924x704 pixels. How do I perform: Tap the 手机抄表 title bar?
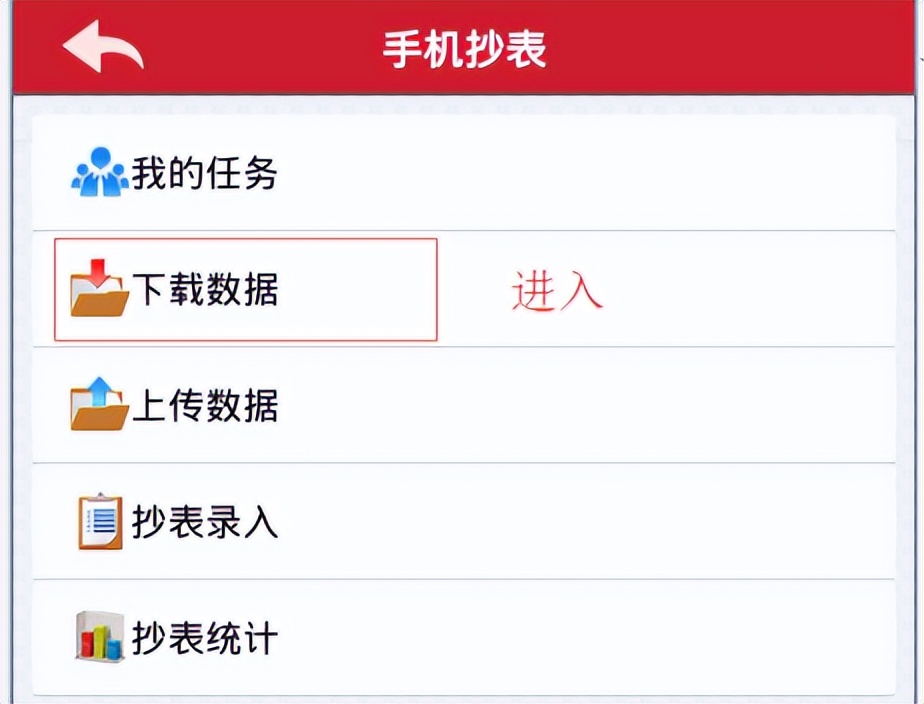coord(462,45)
